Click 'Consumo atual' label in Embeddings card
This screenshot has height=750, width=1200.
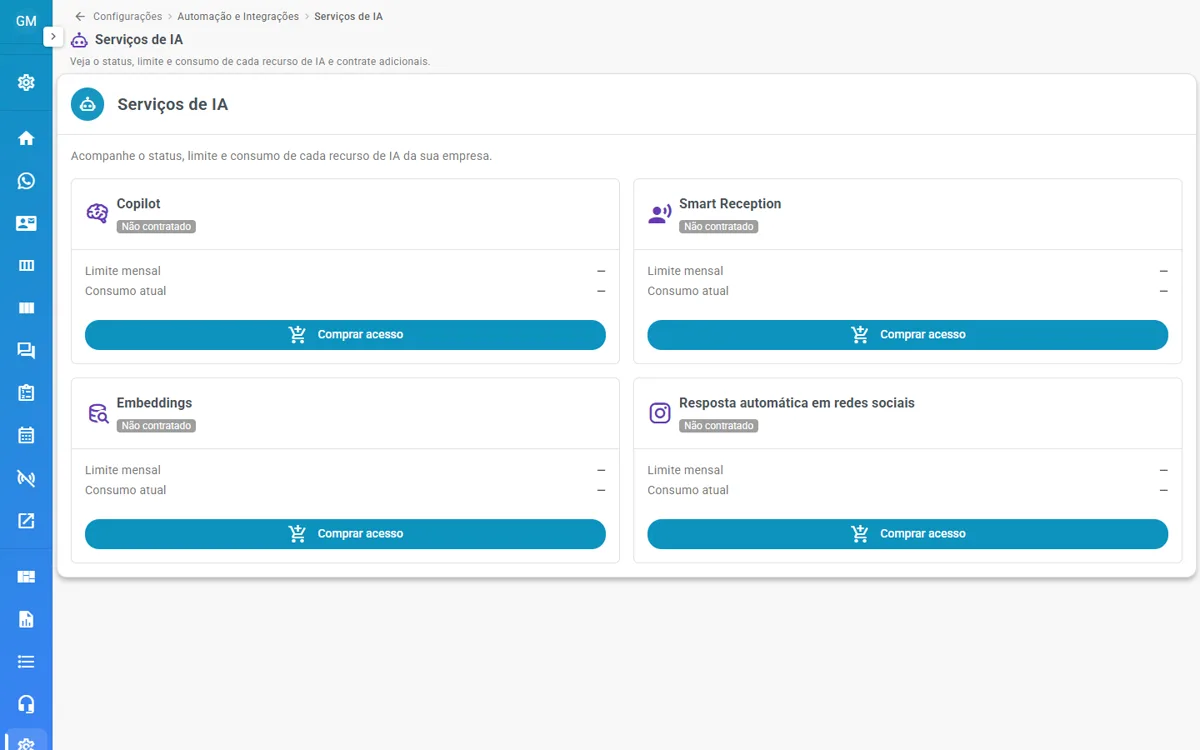[126, 490]
